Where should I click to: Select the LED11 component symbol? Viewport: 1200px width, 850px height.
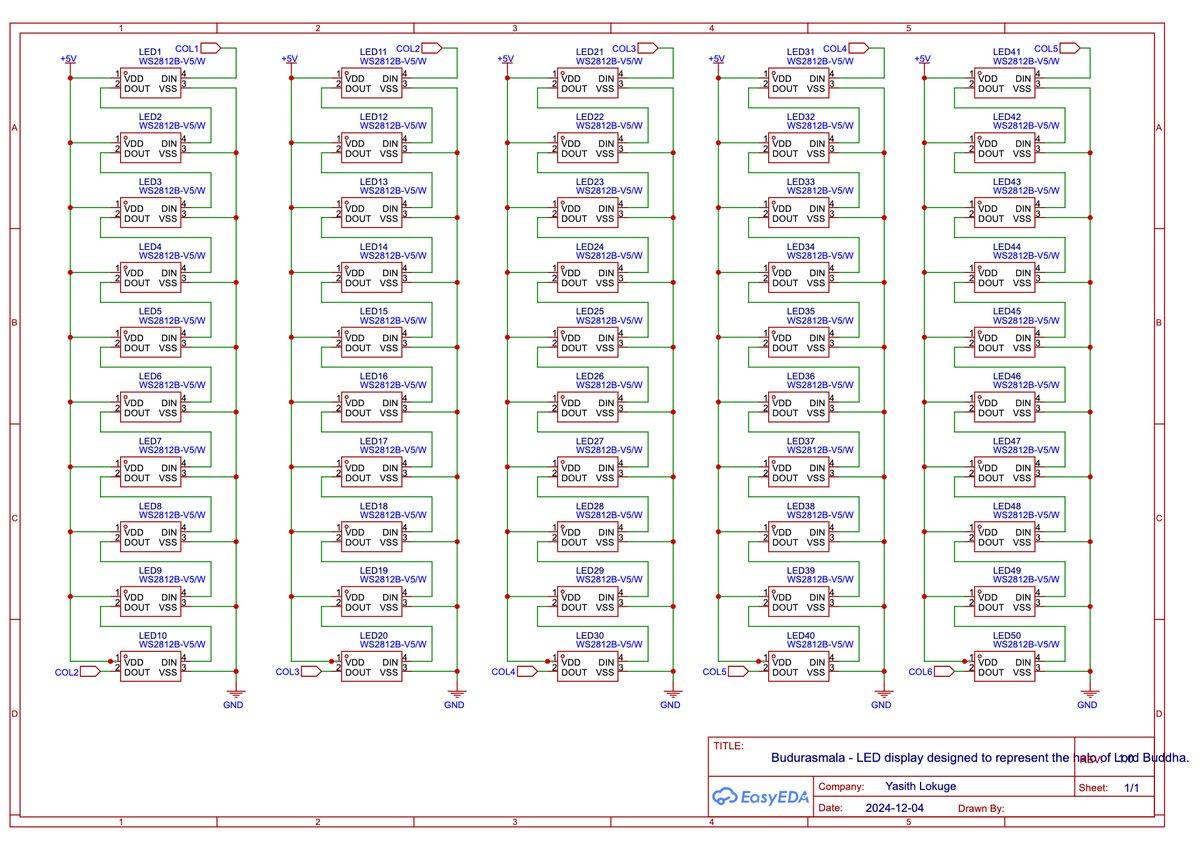click(x=372, y=82)
